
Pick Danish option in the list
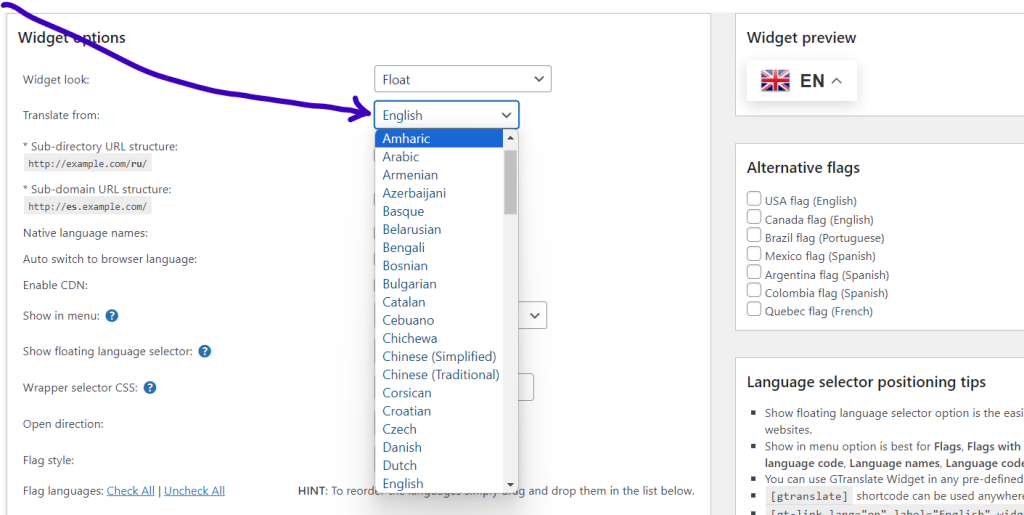point(439,448)
